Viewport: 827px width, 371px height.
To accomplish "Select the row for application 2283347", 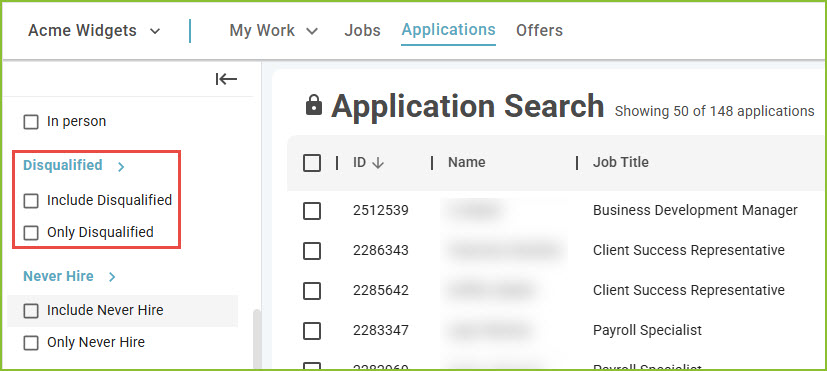I will click(x=312, y=331).
